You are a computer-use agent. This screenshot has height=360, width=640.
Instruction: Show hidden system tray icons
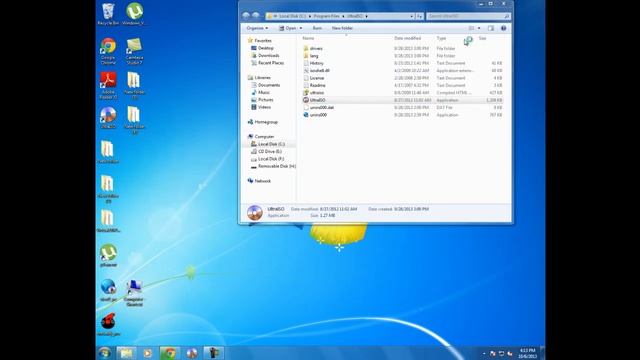pyautogui.click(x=484, y=353)
